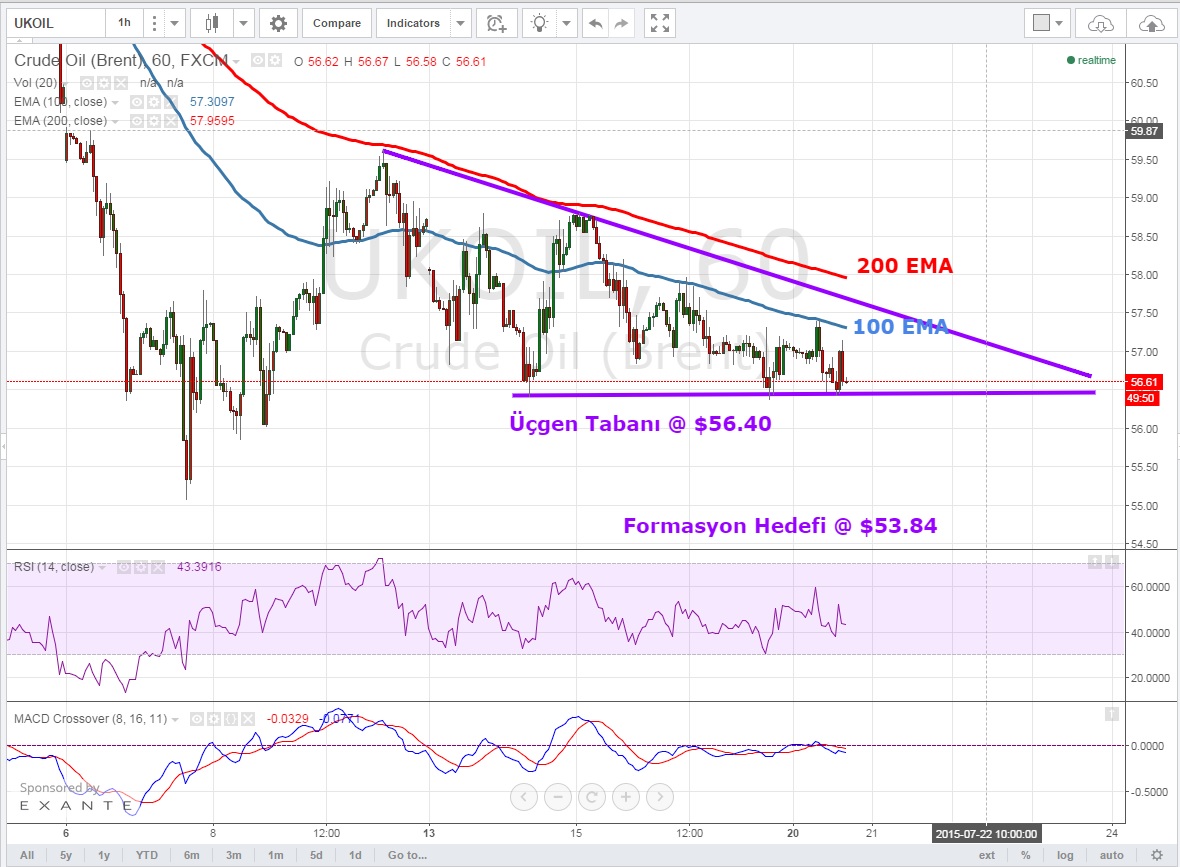Viewport: 1180px width, 867px height.
Task: Select the YTD time range
Action: 147,855
